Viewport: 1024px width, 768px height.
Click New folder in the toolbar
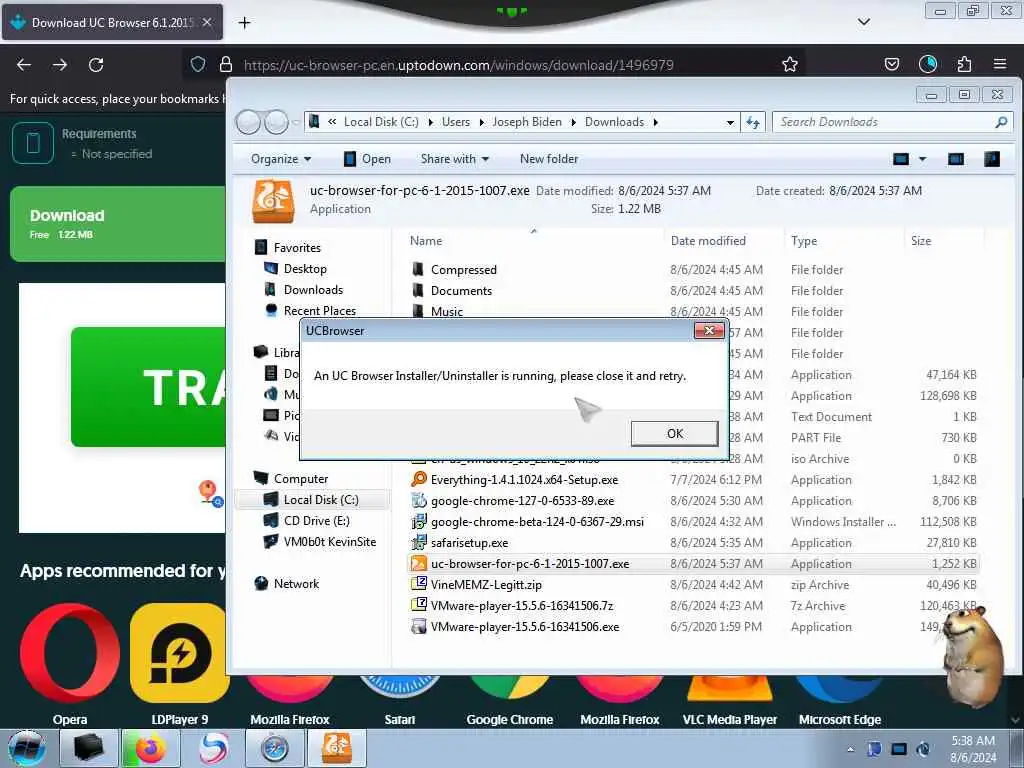(x=549, y=159)
